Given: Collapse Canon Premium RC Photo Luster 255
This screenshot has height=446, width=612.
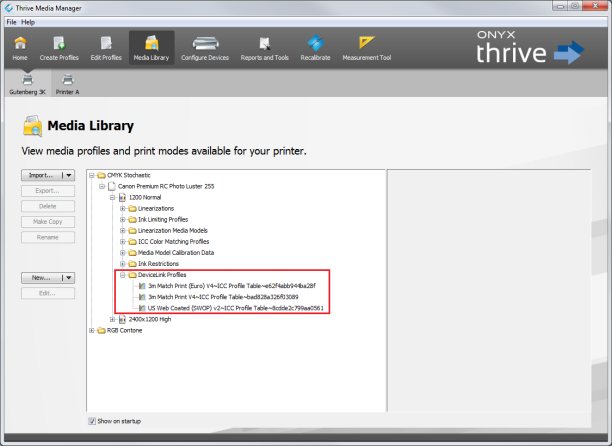Looking at the screenshot, I should pyautogui.click(x=102, y=187).
